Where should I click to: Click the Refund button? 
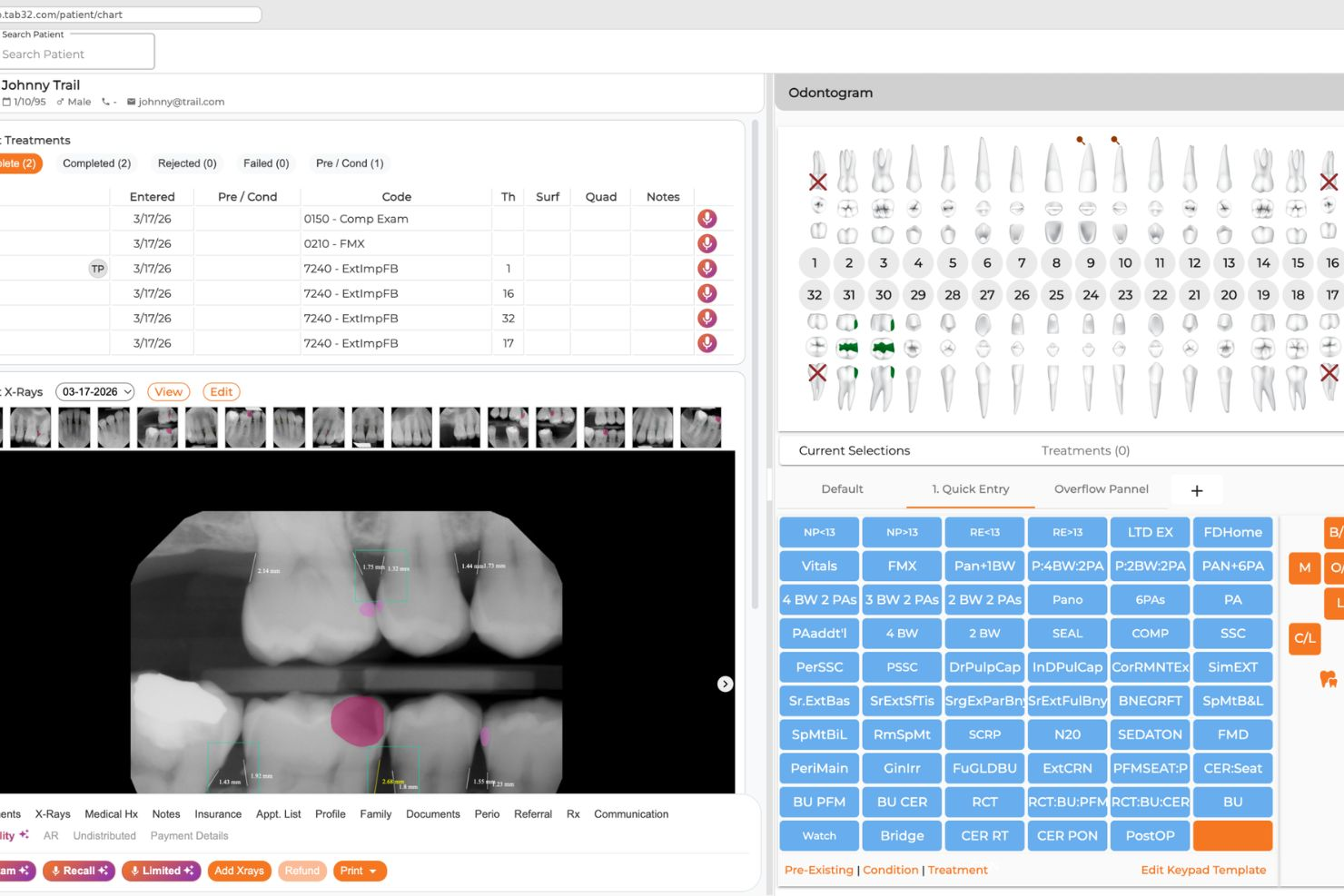[x=301, y=871]
